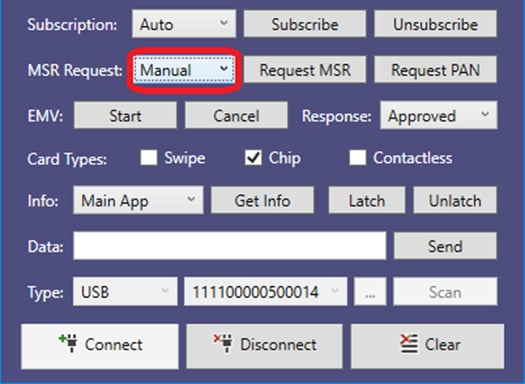This screenshot has height=384, width=525.
Task: Click the Unsubscribe button
Action: coord(435,24)
